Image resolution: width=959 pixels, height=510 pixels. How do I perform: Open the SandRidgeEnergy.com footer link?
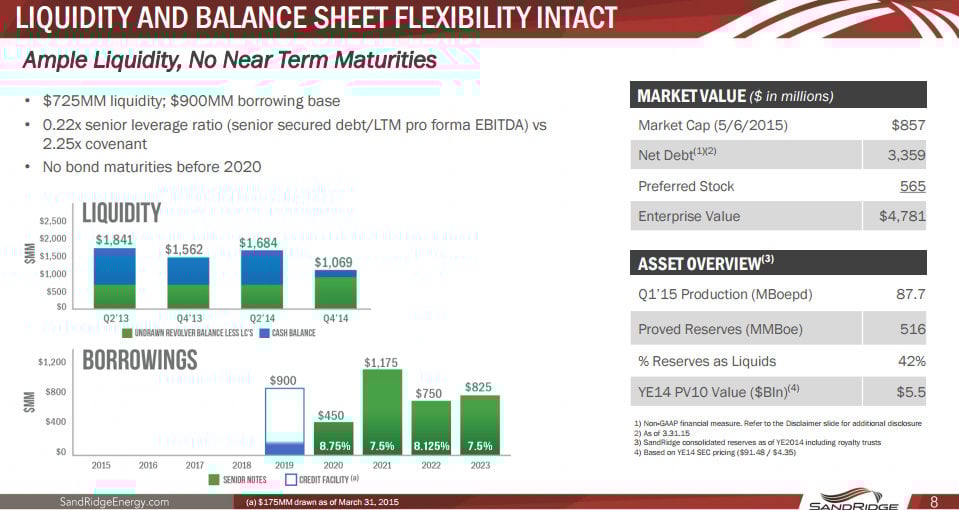[115, 500]
